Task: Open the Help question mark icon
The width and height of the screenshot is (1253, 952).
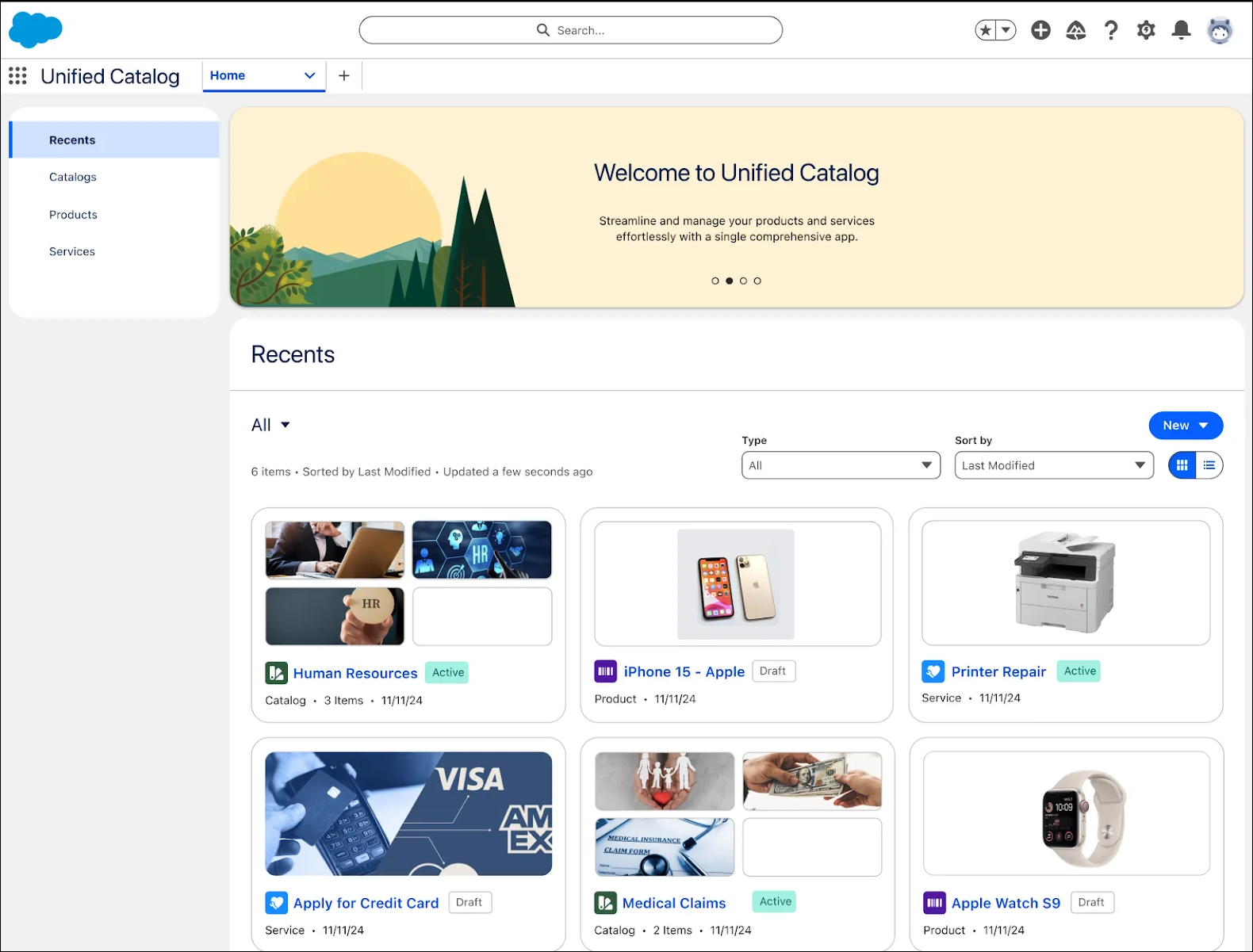Action: pyautogui.click(x=1111, y=30)
